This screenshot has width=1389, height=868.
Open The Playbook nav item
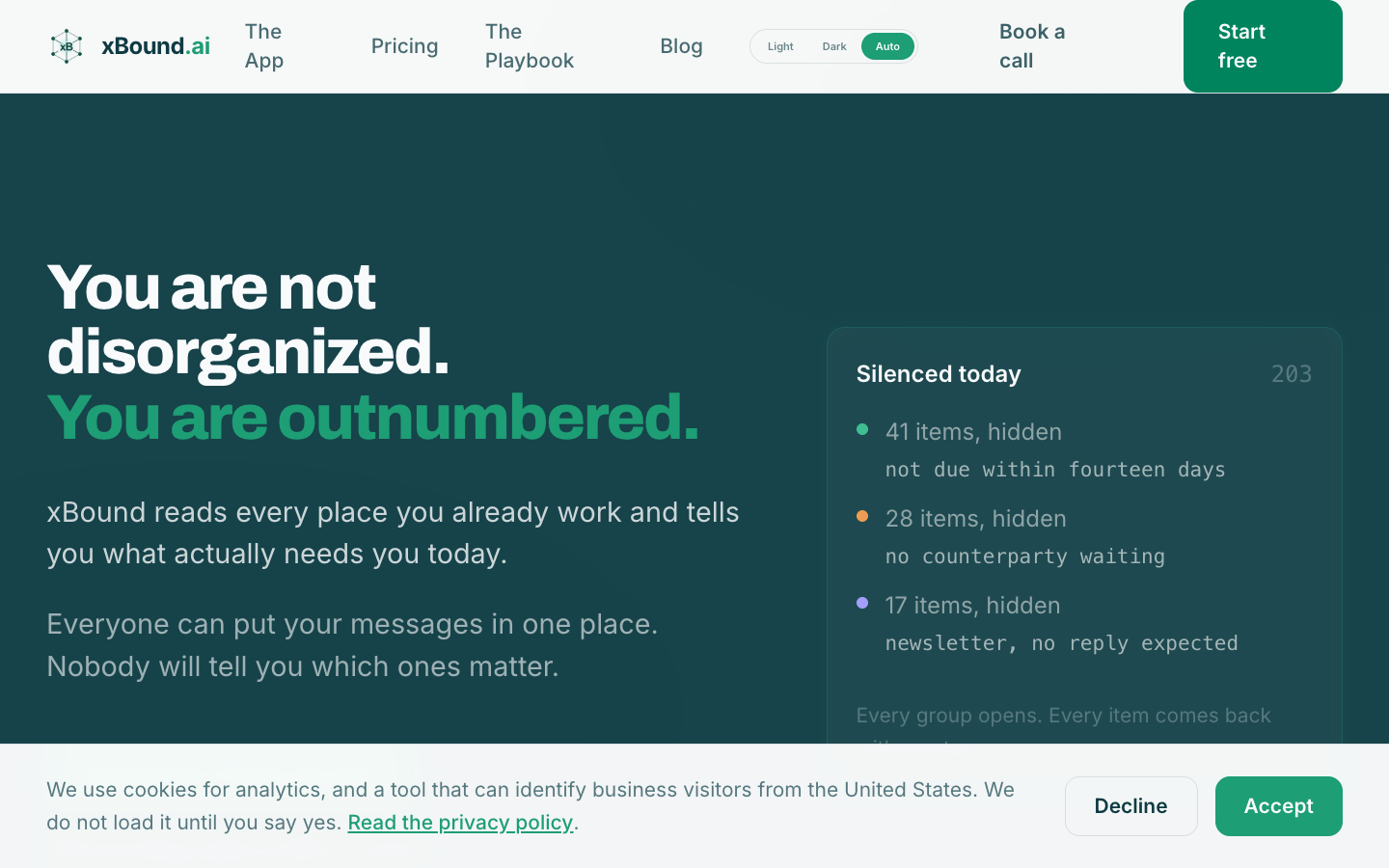[530, 46]
